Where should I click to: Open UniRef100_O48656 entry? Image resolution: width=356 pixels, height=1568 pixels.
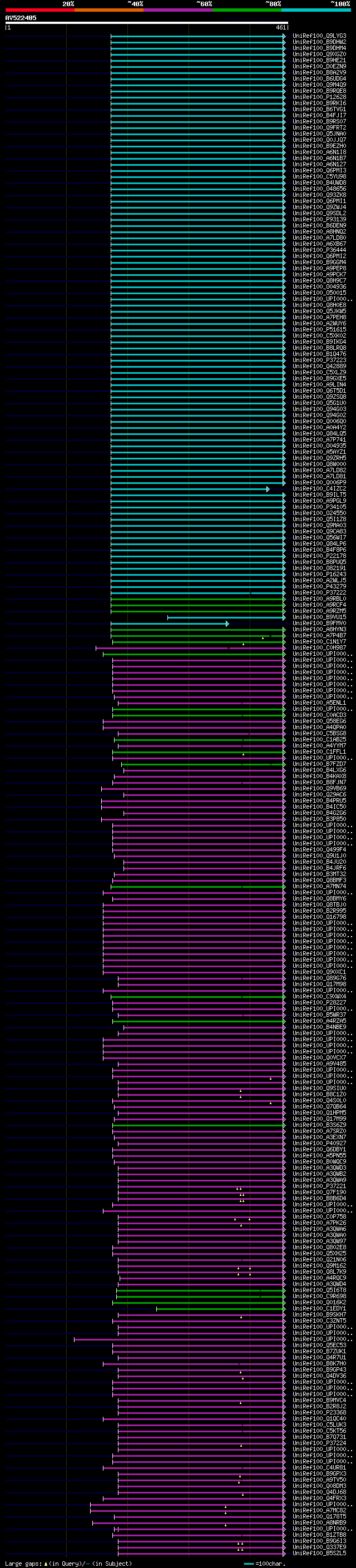coord(319,189)
